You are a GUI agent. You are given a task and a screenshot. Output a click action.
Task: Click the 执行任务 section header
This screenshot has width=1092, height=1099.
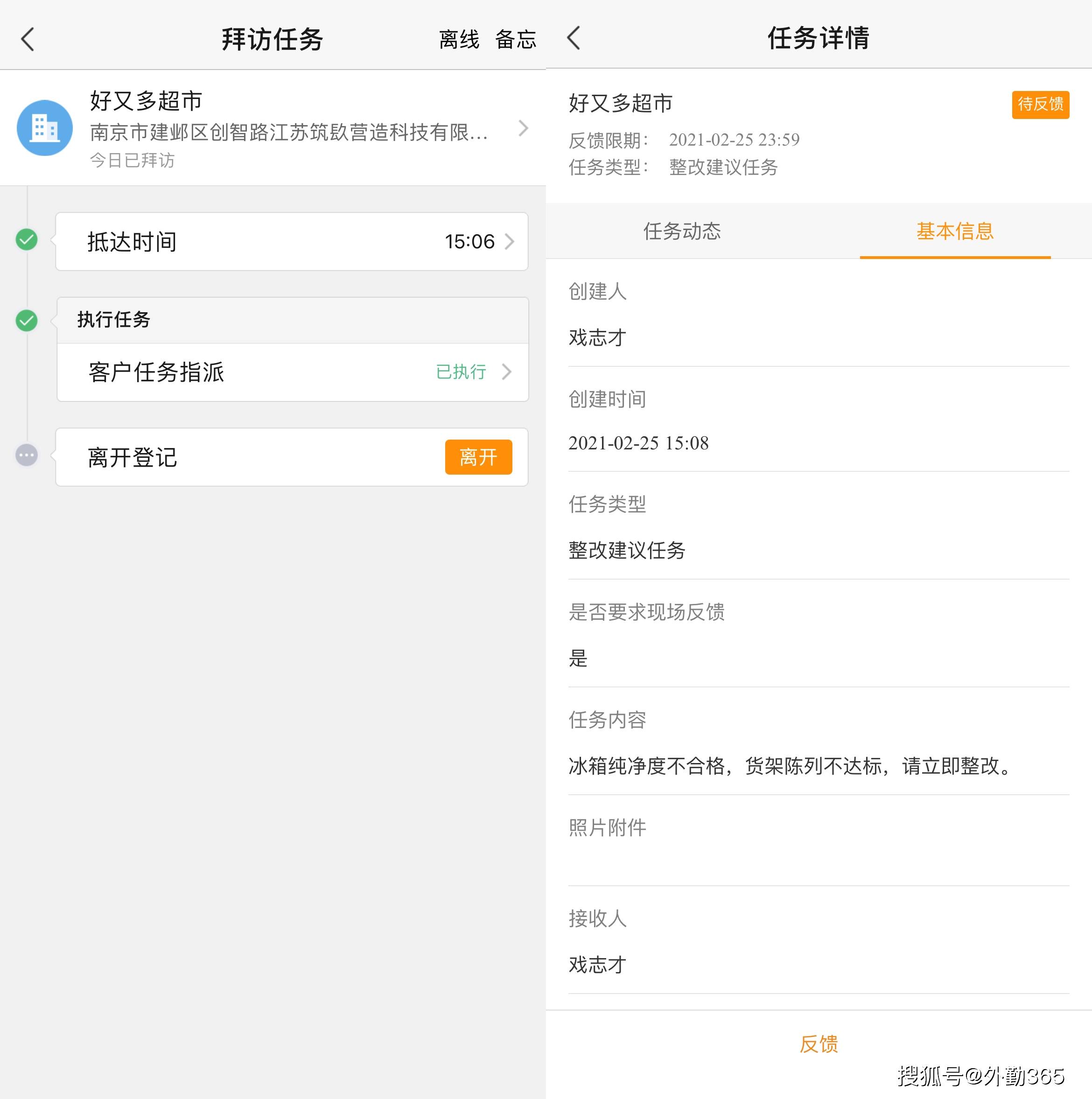pyautogui.click(x=293, y=320)
